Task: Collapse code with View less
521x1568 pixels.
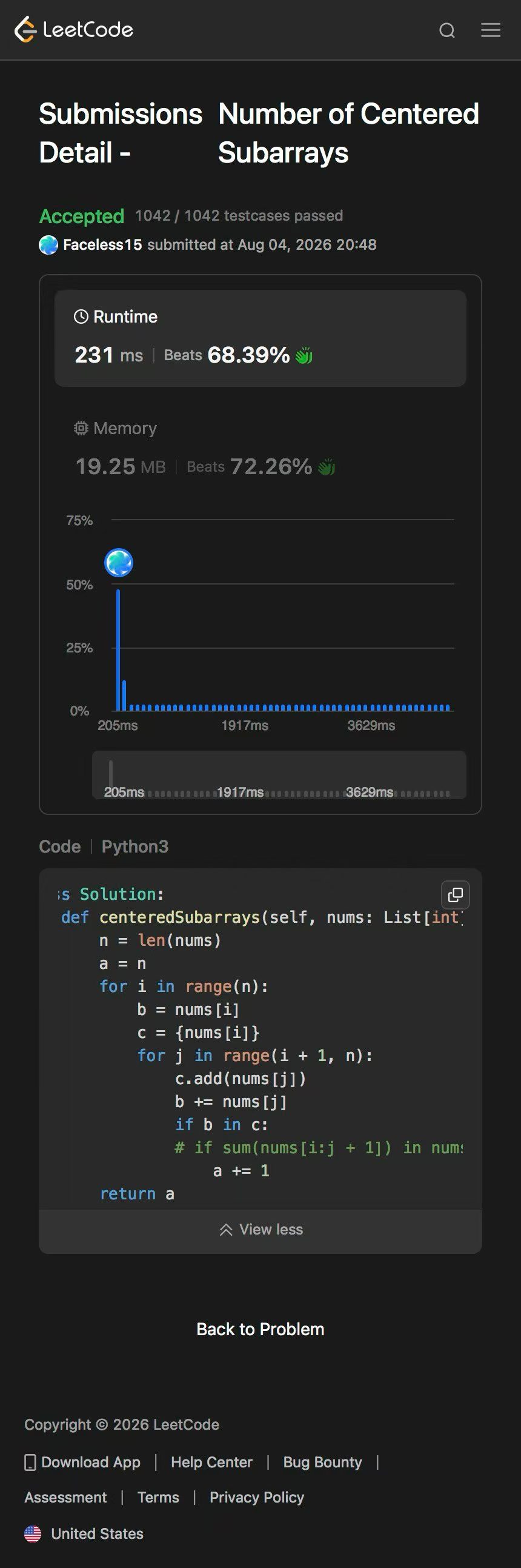Action: pyautogui.click(x=260, y=1229)
